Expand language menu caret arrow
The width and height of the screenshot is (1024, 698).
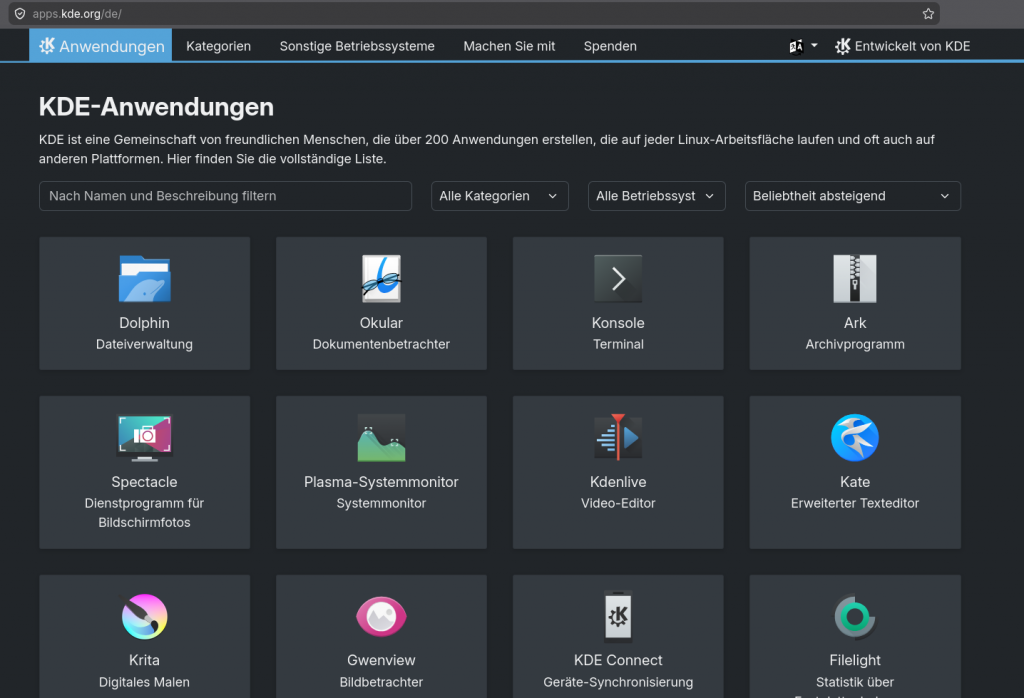click(814, 46)
